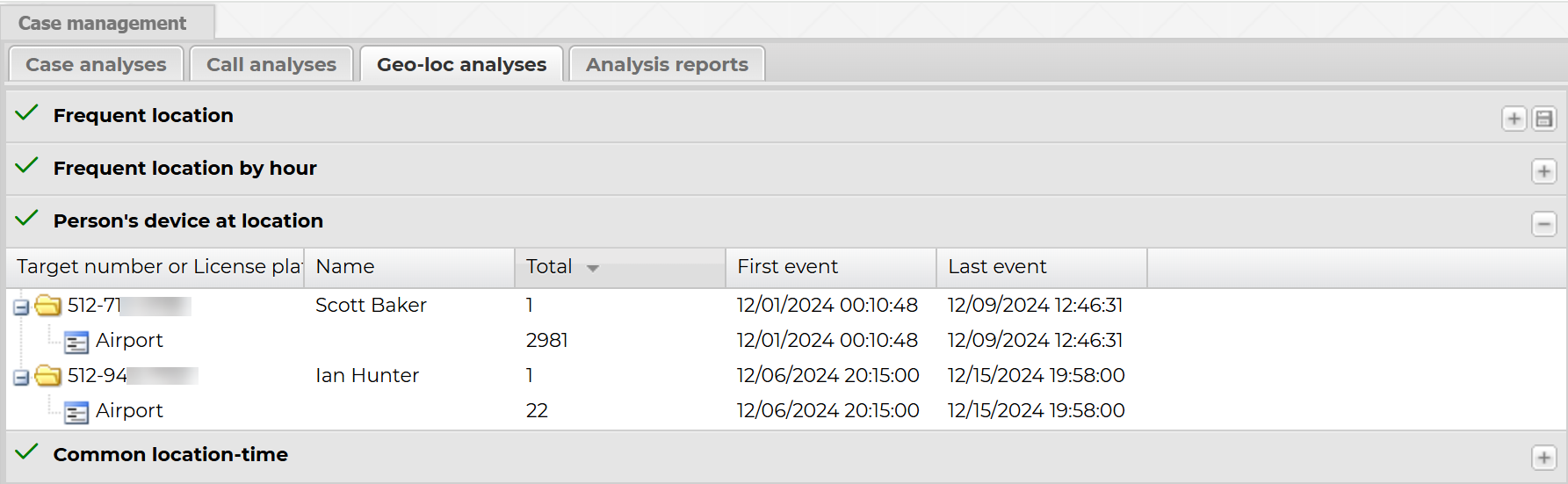Switch to the Case analyses tab

[96, 64]
